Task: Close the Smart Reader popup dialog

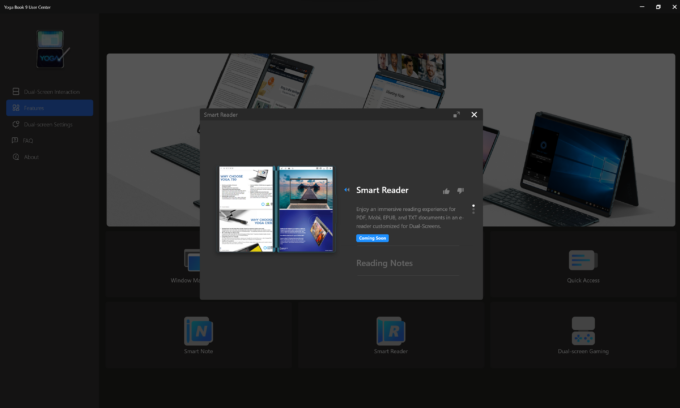Action: pyautogui.click(x=474, y=115)
